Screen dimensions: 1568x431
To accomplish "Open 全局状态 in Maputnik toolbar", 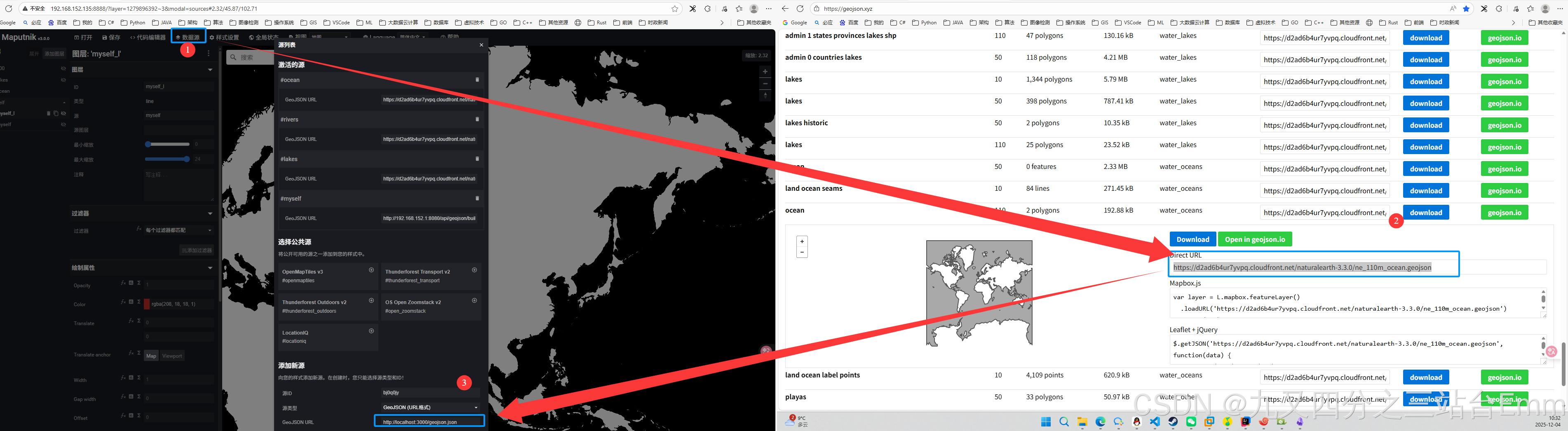I will click(263, 37).
